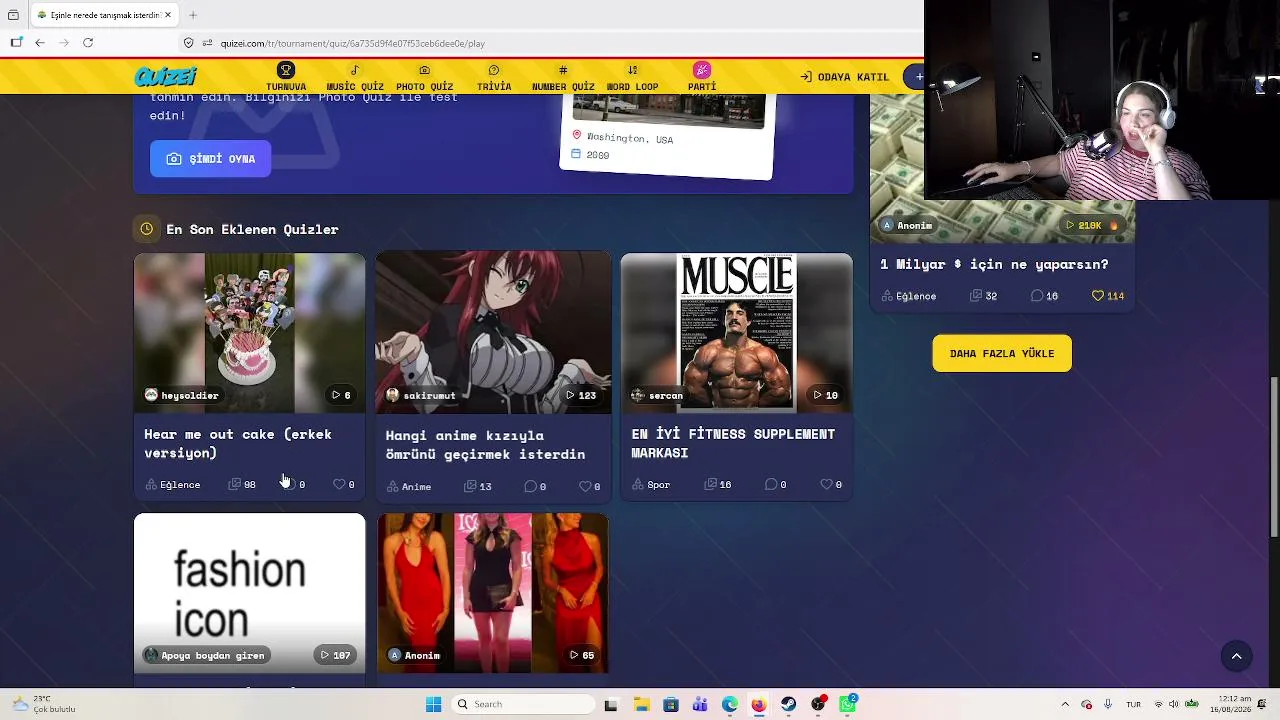Open the volume control in the system tray
Image resolution: width=1280 pixels, height=720 pixels.
(1173, 704)
